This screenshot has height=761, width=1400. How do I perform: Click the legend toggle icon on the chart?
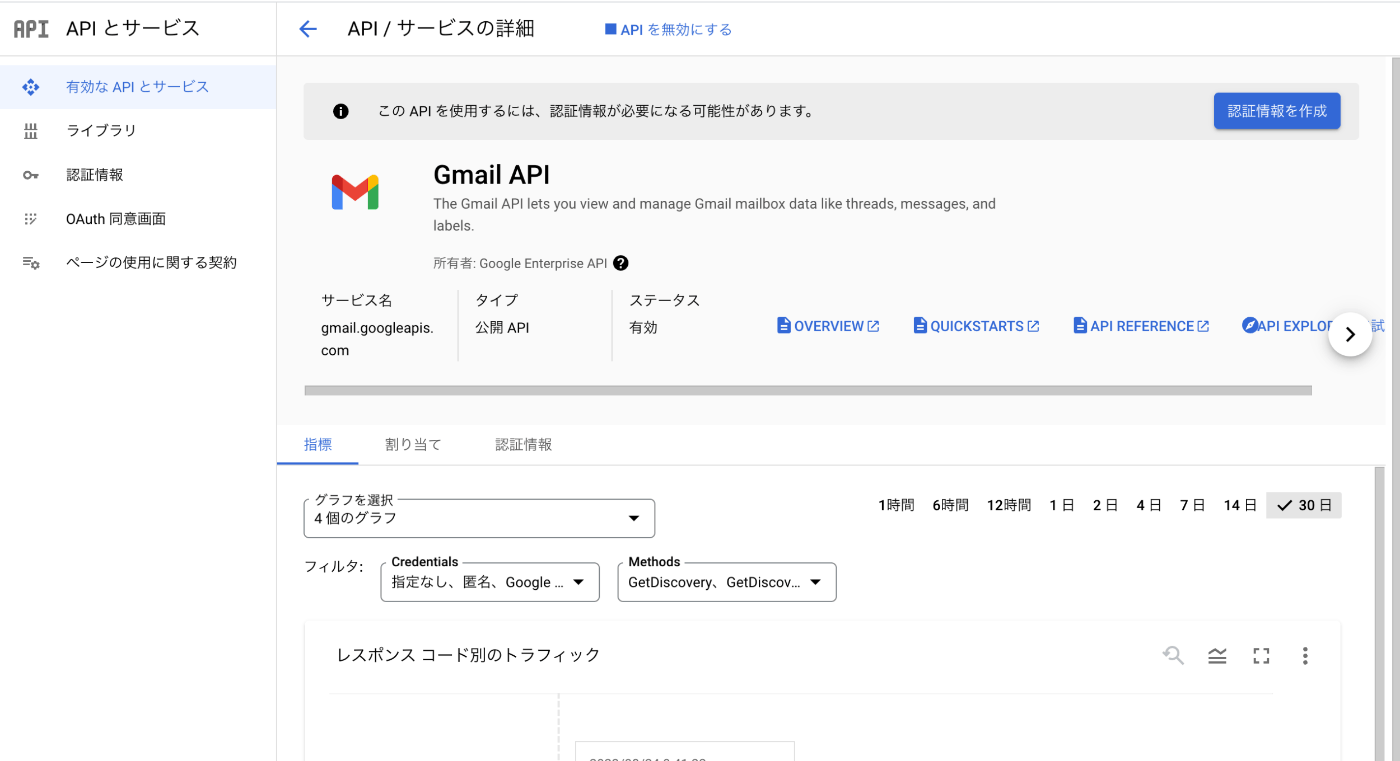coord(1217,655)
